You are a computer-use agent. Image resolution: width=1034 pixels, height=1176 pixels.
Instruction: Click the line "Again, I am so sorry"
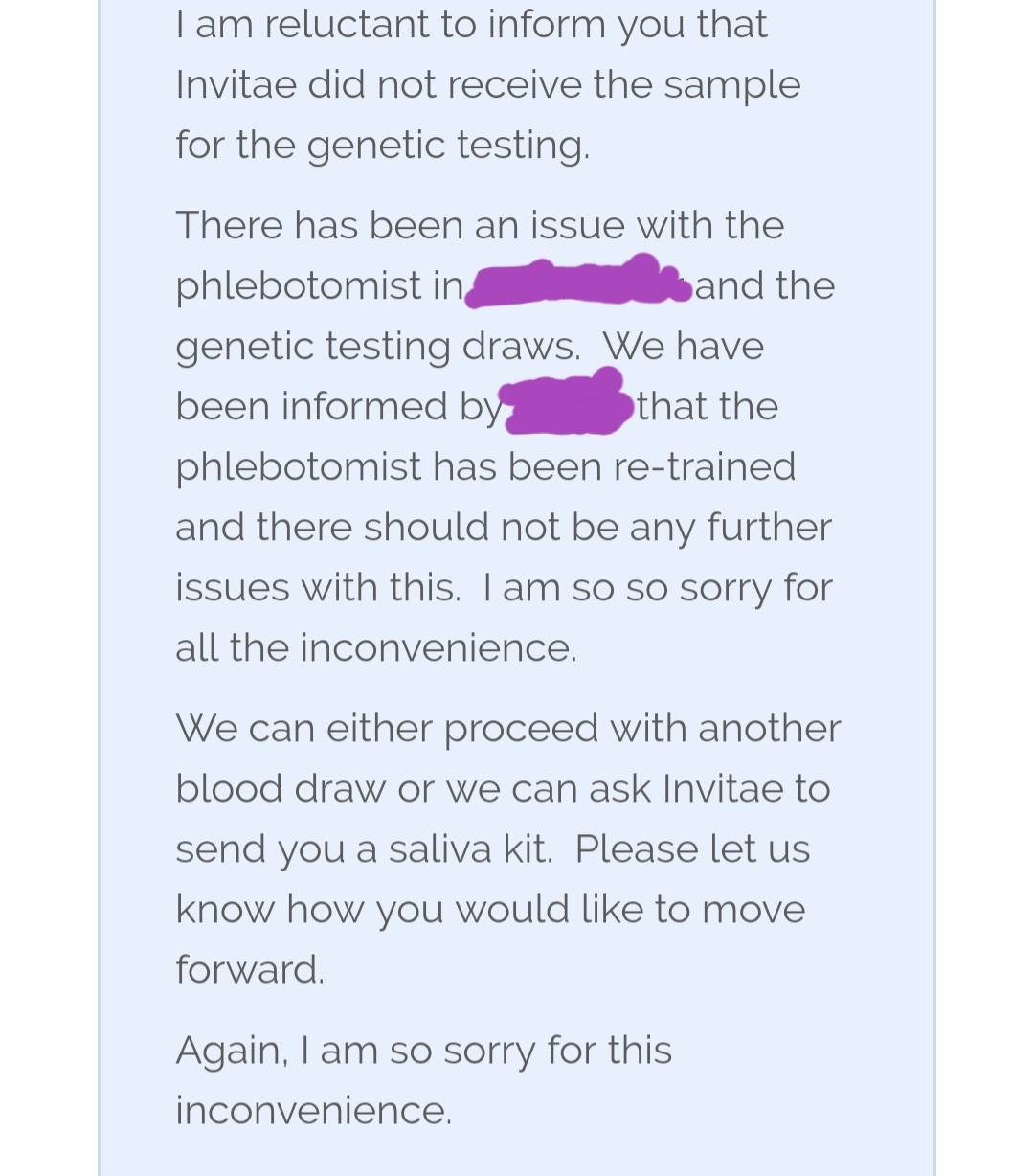tap(423, 1051)
